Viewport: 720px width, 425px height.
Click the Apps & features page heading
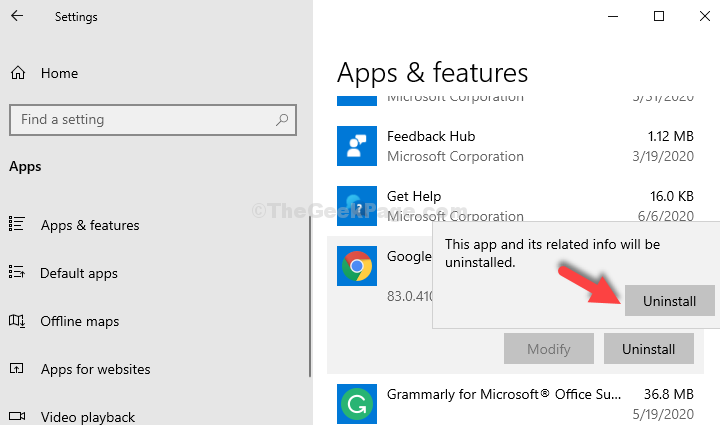click(x=433, y=73)
